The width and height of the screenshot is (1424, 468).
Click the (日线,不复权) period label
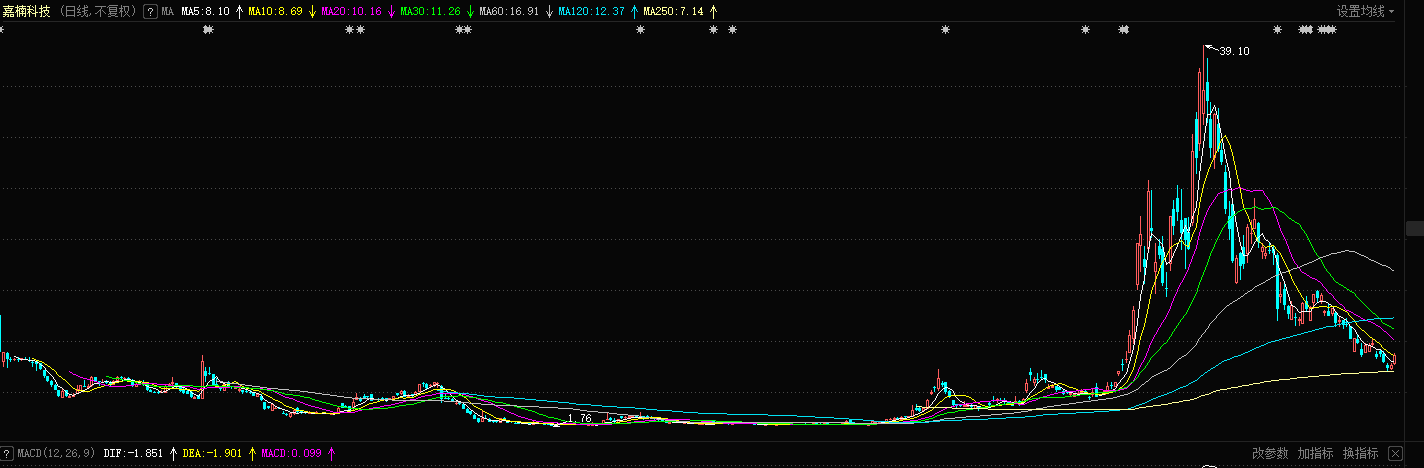pos(99,11)
